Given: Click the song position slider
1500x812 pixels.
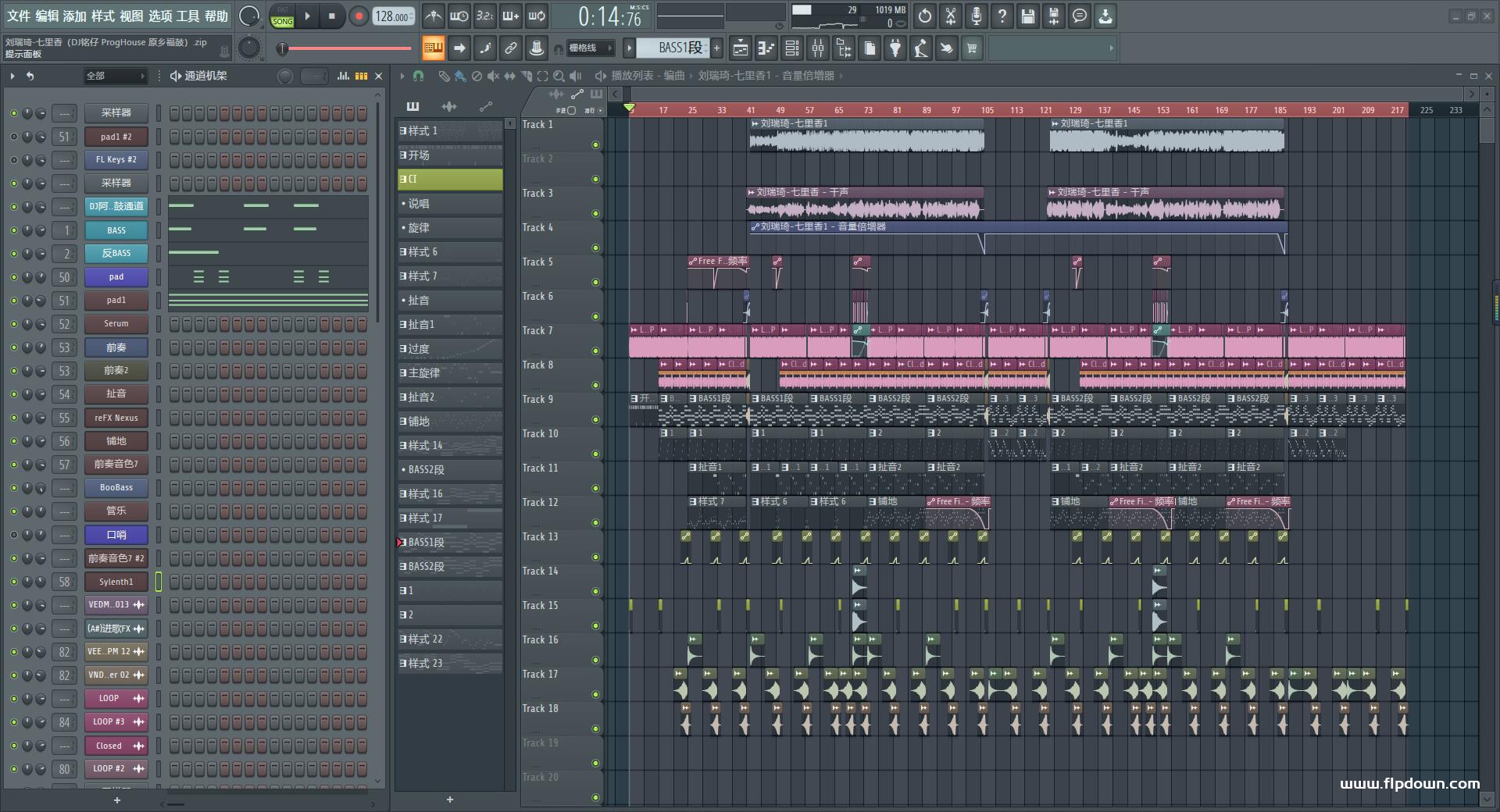Looking at the screenshot, I should point(345,48).
